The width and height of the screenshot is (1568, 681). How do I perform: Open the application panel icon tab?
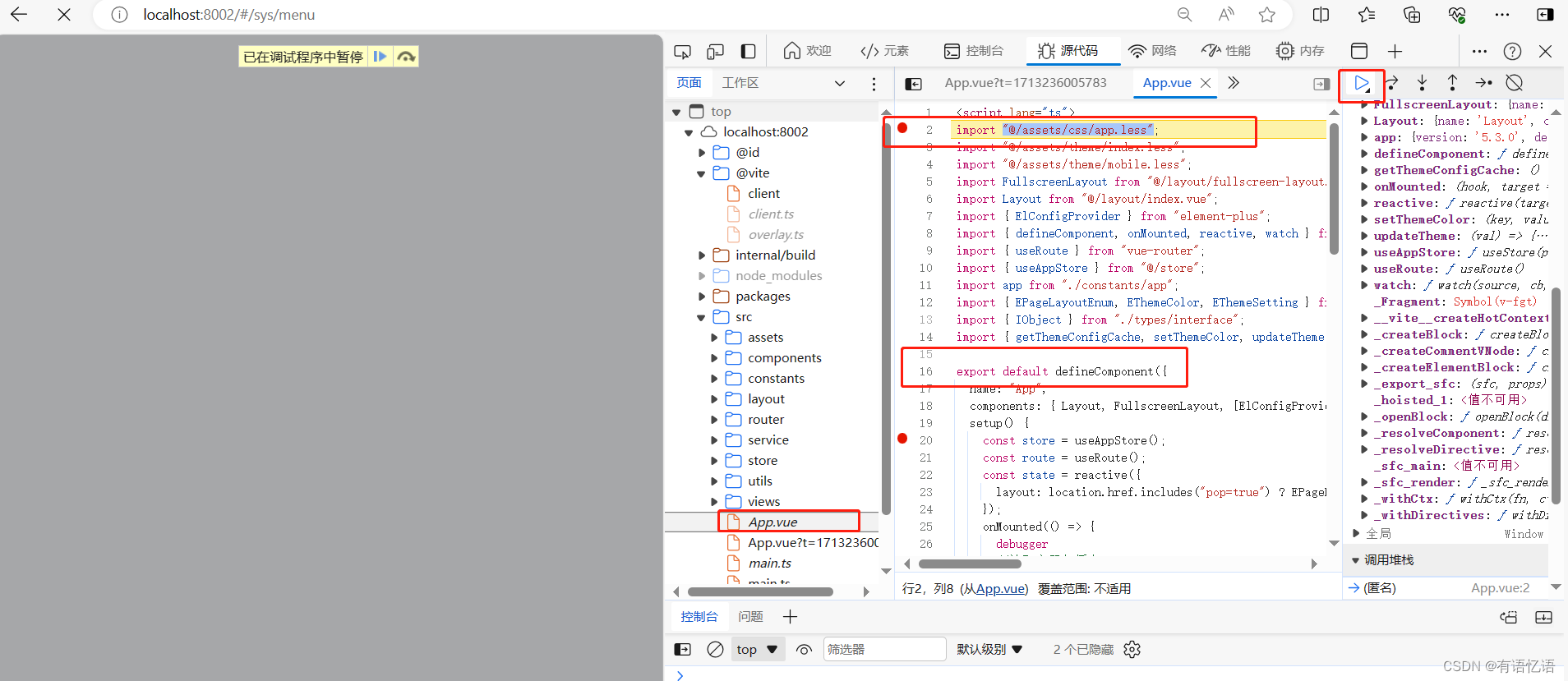tap(1359, 51)
